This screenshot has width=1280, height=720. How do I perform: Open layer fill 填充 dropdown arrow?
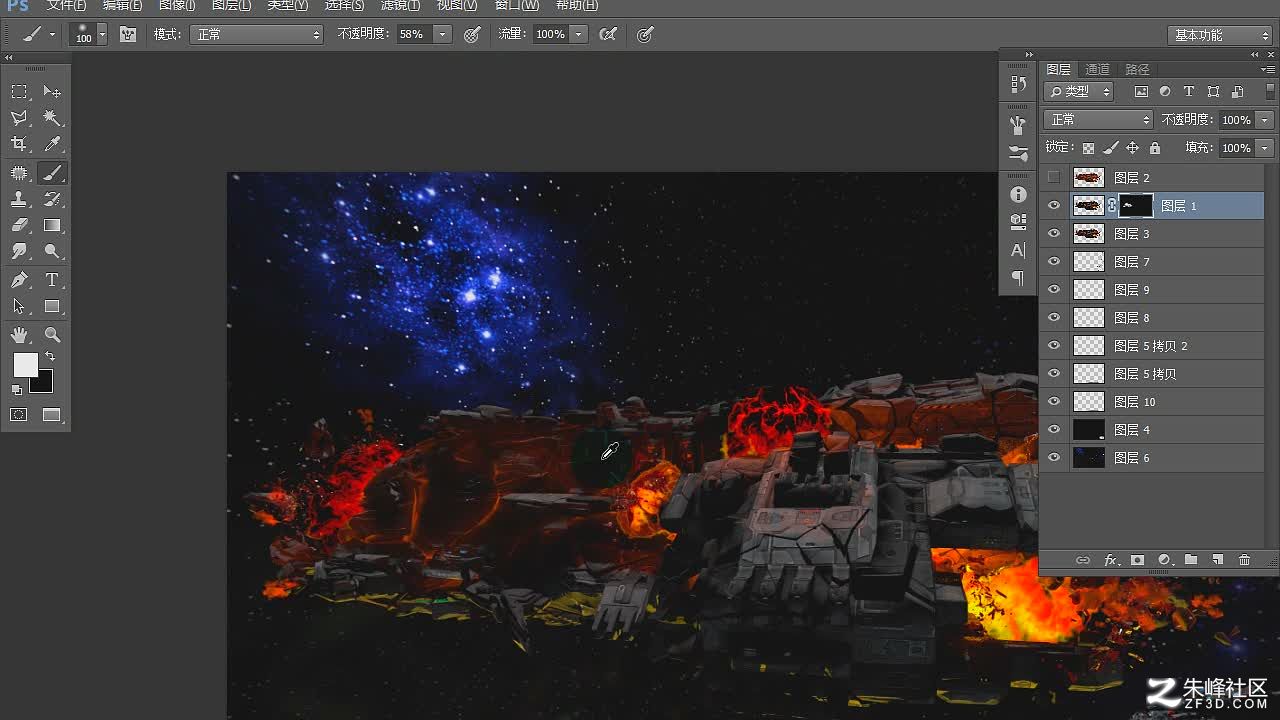tap(1265, 148)
